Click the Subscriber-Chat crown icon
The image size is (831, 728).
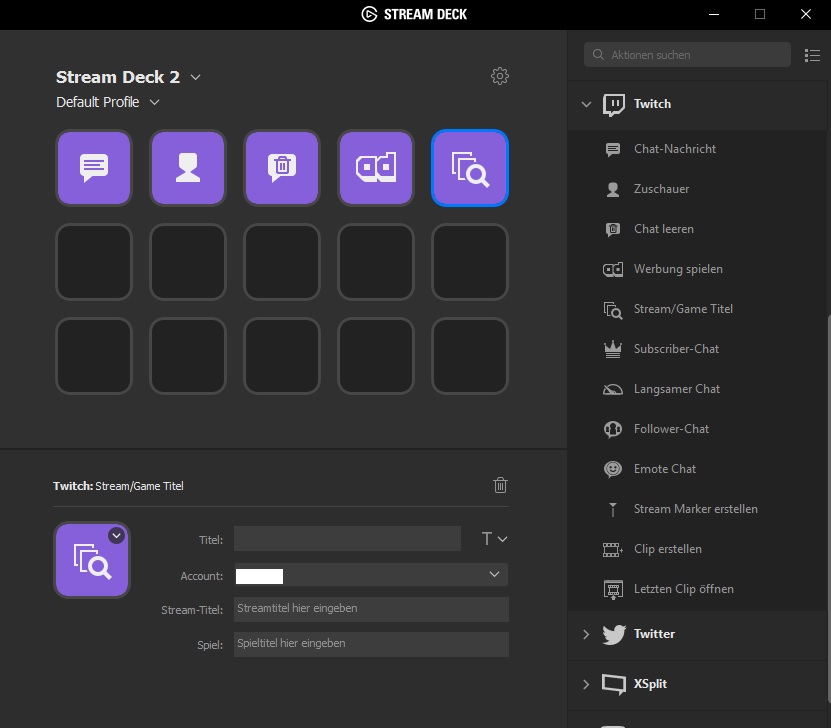click(613, 349)
